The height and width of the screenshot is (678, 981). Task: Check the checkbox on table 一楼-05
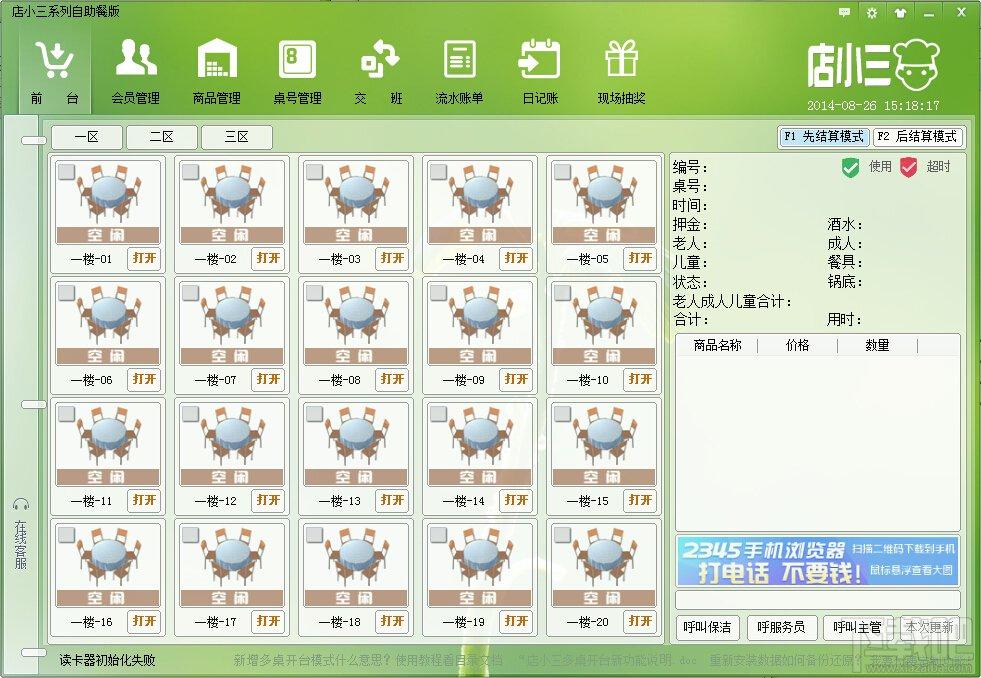coord(562,171)
